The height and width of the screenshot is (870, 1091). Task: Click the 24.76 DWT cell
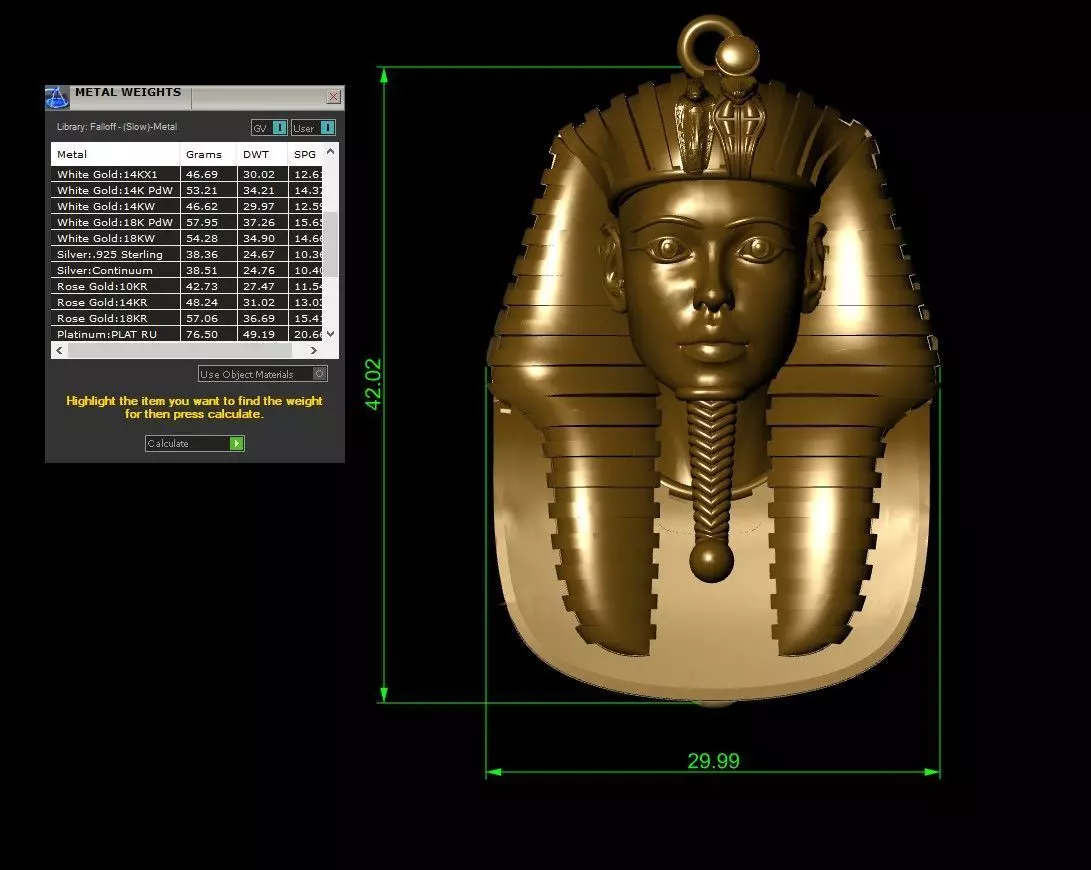pos(262,270)
